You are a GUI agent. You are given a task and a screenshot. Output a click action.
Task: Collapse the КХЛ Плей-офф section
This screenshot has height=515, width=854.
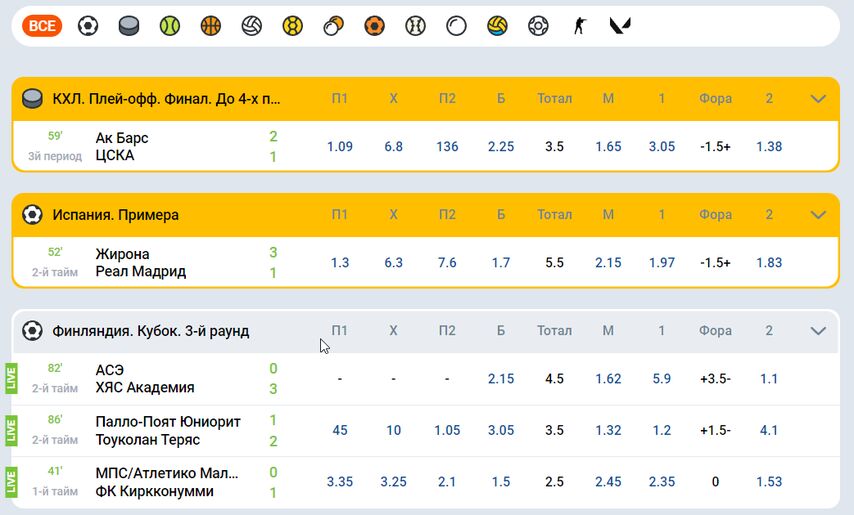coord(818,99)
